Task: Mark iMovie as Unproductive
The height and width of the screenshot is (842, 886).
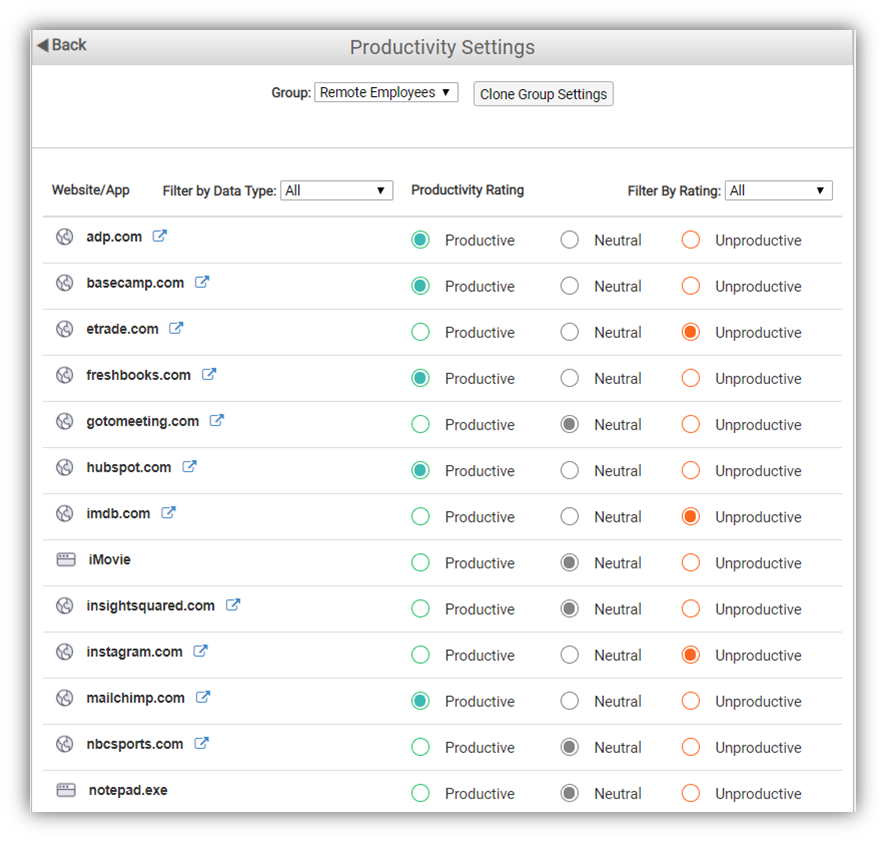Action: click(690, 562)
